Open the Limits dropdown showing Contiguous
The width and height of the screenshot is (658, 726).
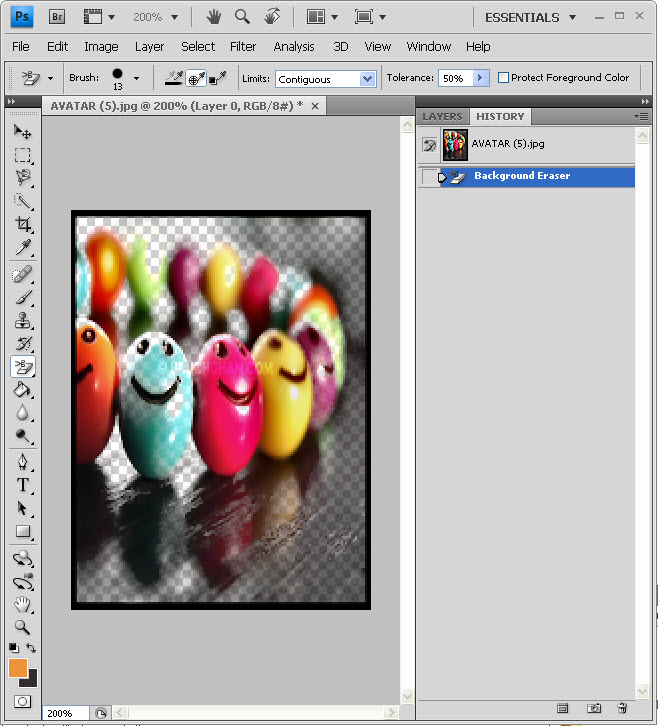pos(366,79)
